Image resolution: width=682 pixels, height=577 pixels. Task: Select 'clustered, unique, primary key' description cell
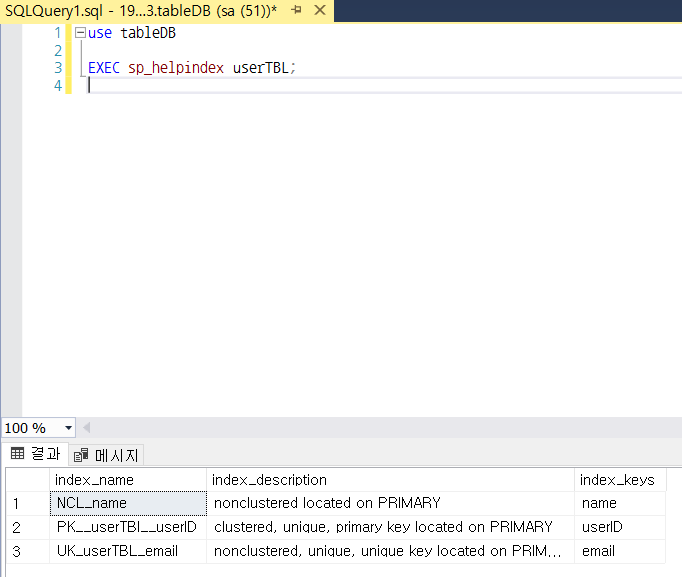(390, 527)
